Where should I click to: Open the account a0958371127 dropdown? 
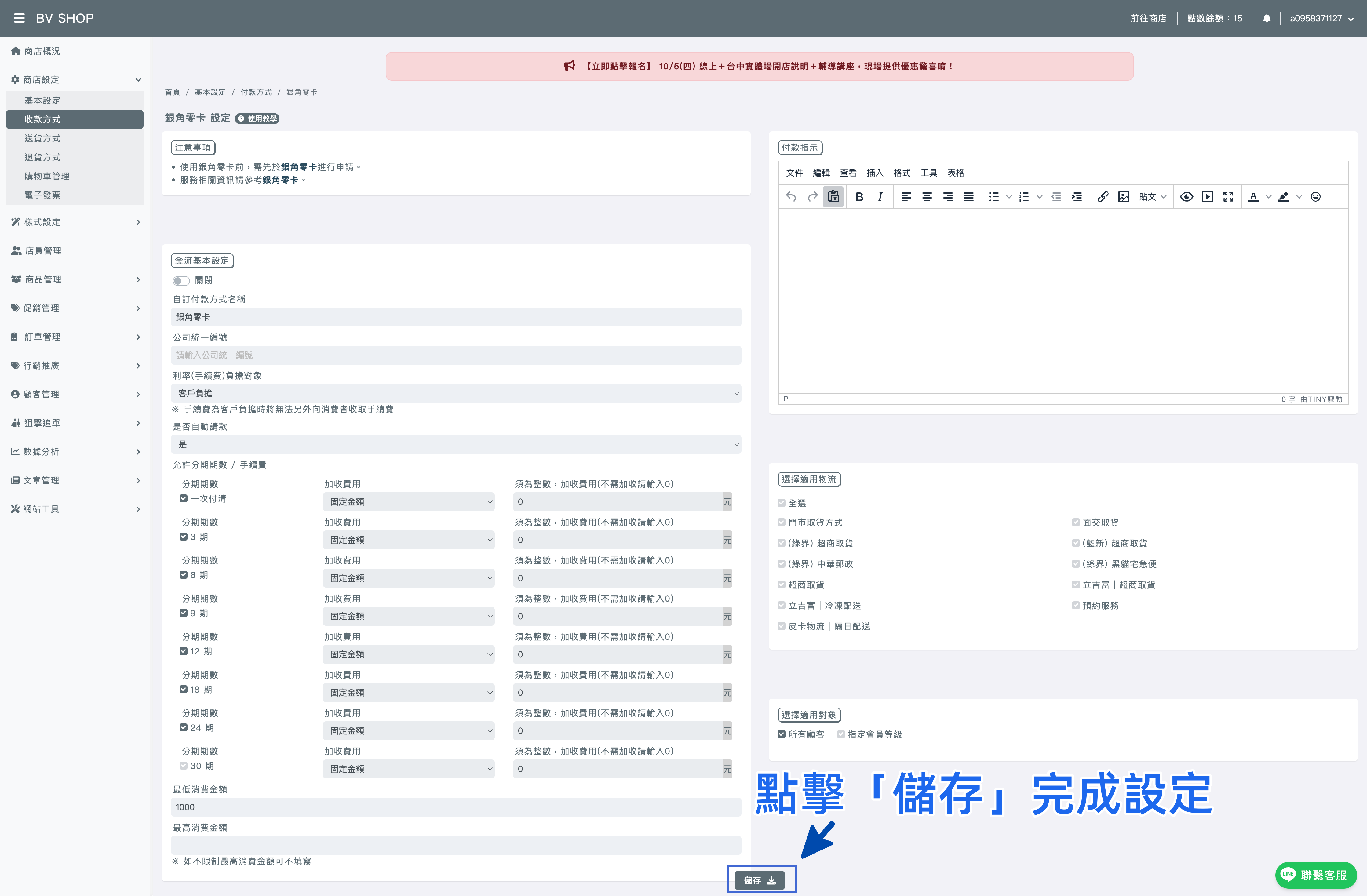[x=1321, y=18]
